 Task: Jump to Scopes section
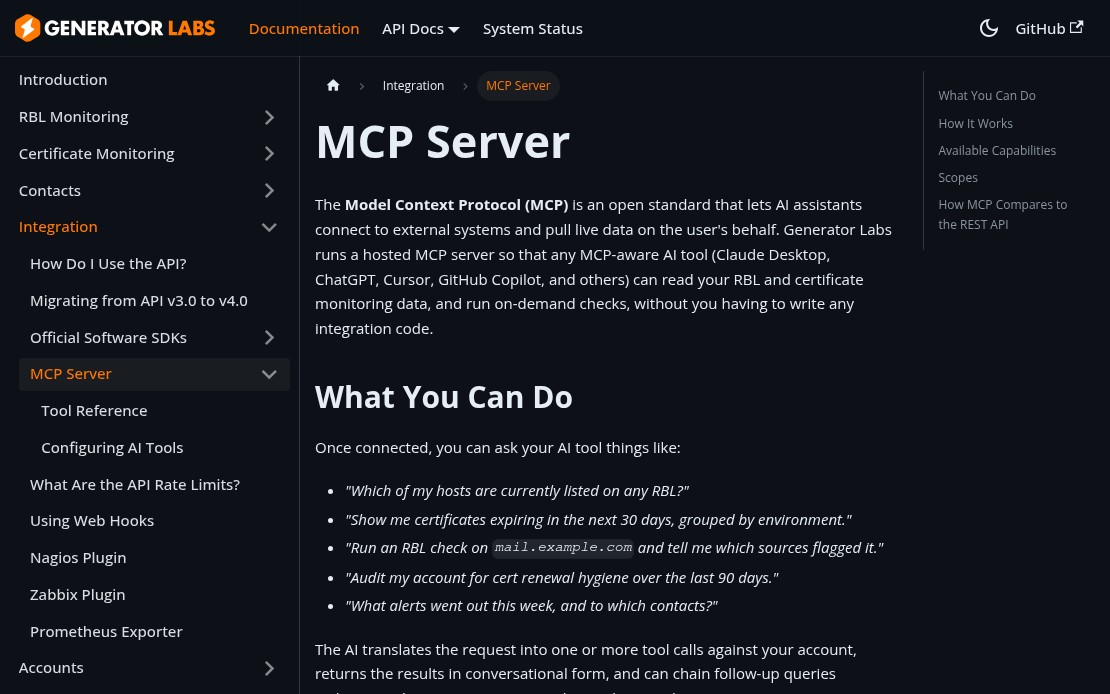point(958,178)
